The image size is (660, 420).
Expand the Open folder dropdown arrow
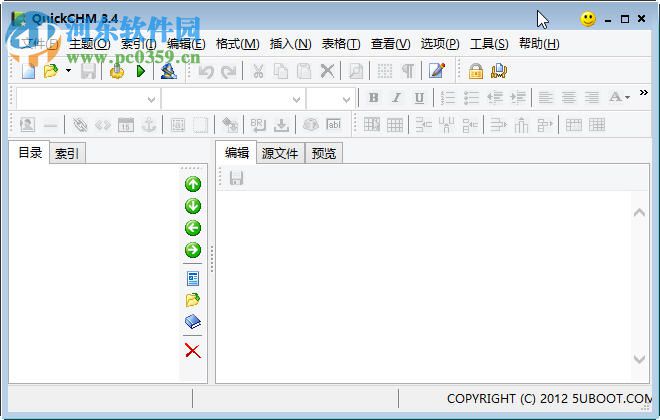click(68, 71)
